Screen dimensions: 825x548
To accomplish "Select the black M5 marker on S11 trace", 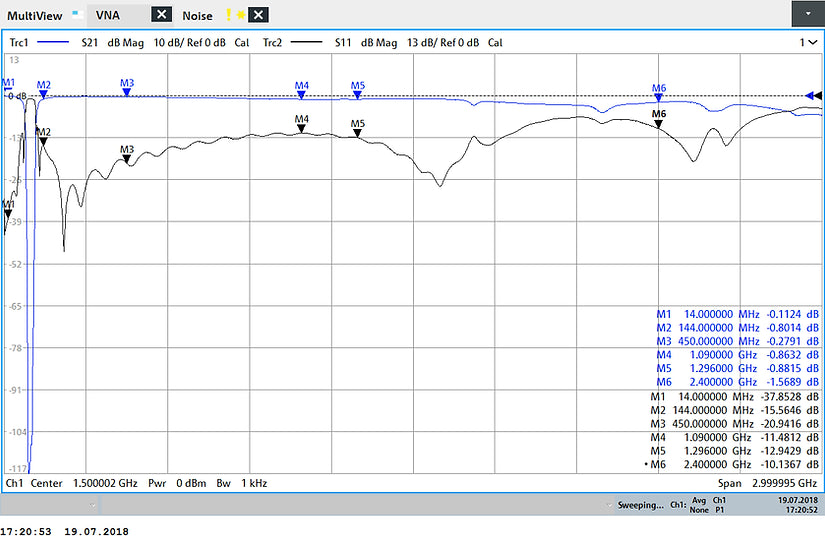I will click(x=358, y=133).
